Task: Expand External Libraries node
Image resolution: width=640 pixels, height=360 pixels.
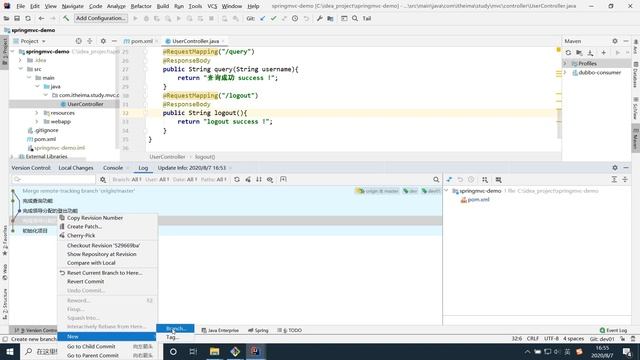Action: [x=12, y=157]
